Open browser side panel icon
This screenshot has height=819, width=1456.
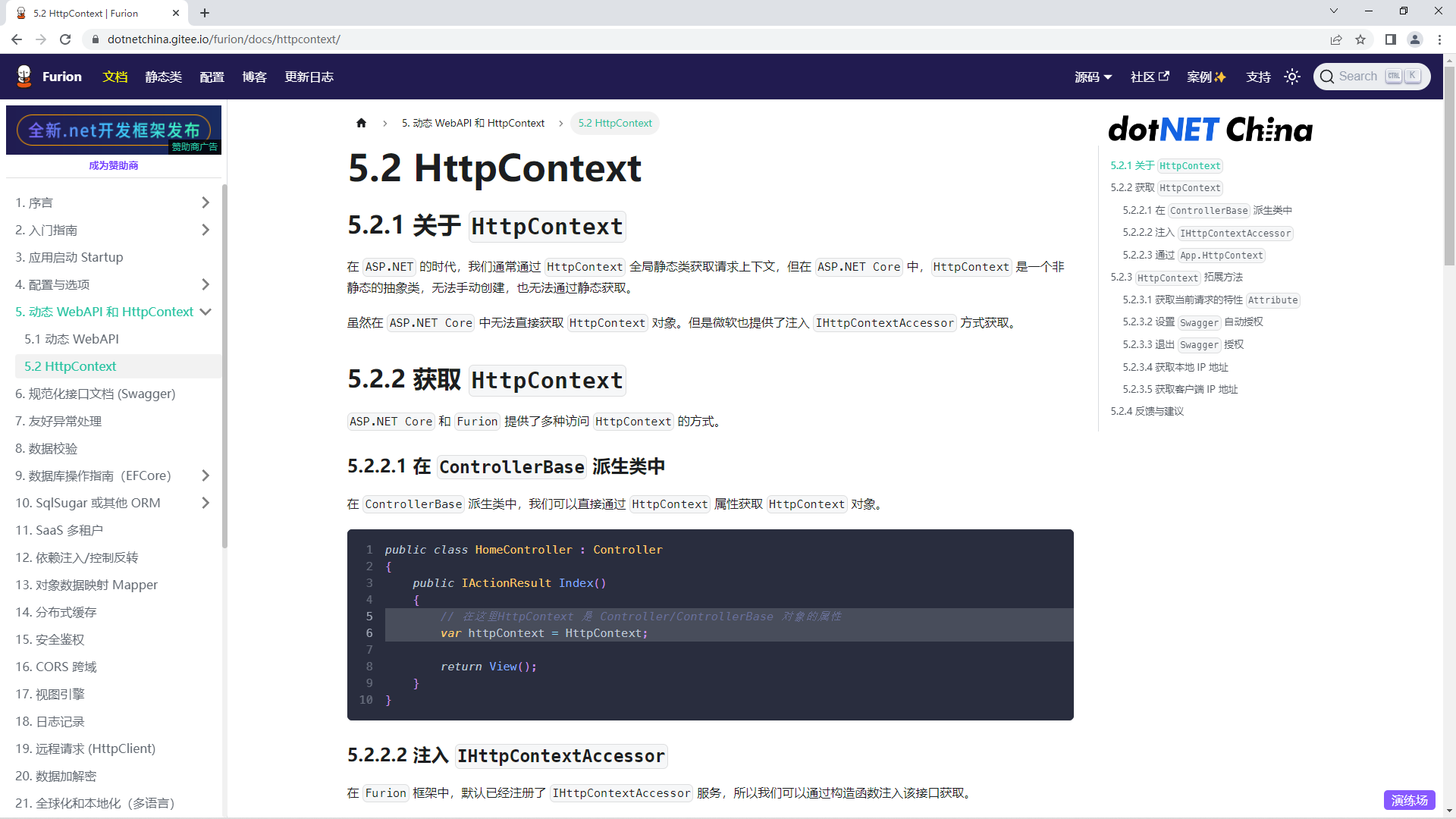coord(1390,39)
